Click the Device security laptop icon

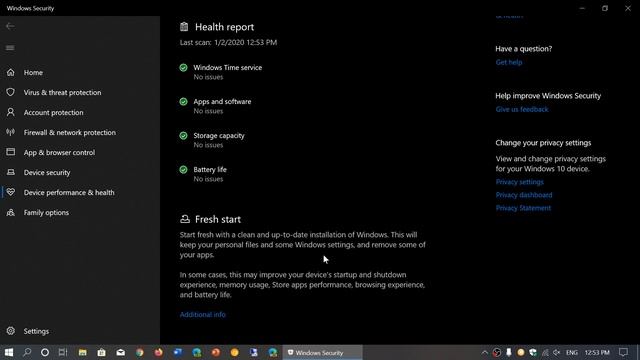click(x=11, y=172)
